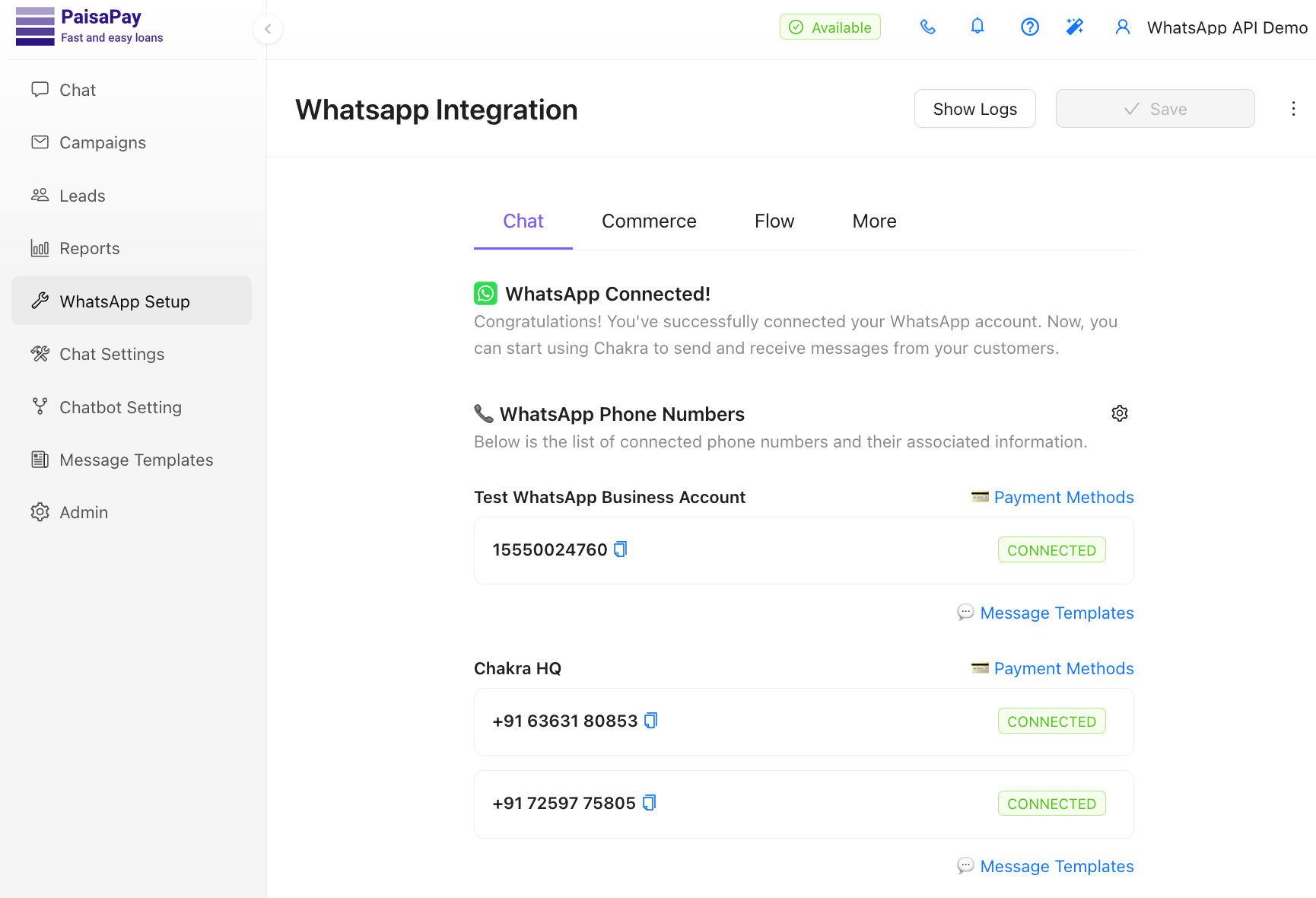The height and width of the screenshot is (898, 1316).
Task: Toggle the Available status badge
Action: [830, 27]
